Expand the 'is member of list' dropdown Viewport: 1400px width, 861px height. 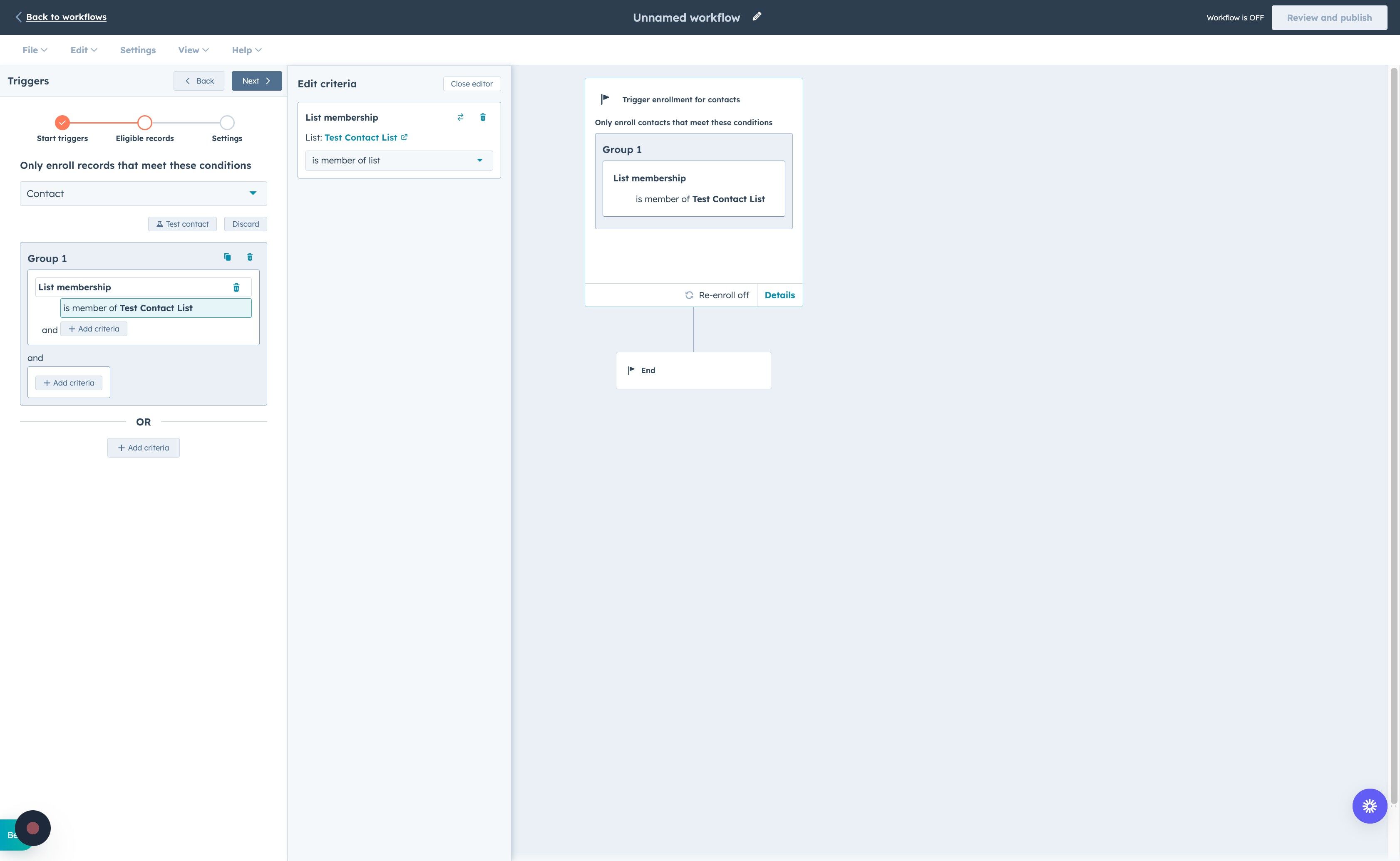pos(399,161)
